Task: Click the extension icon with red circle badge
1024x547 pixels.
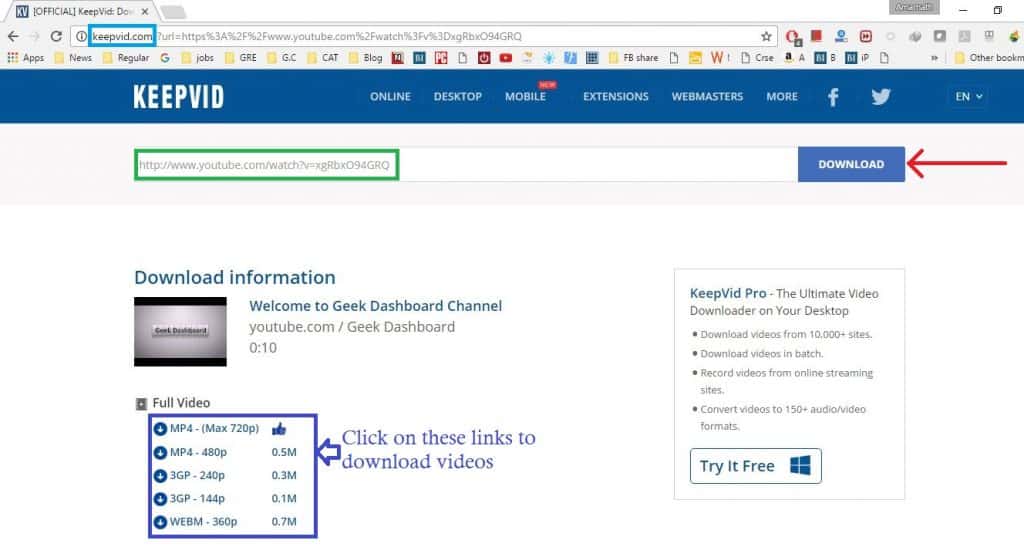Action: [793, 37]
